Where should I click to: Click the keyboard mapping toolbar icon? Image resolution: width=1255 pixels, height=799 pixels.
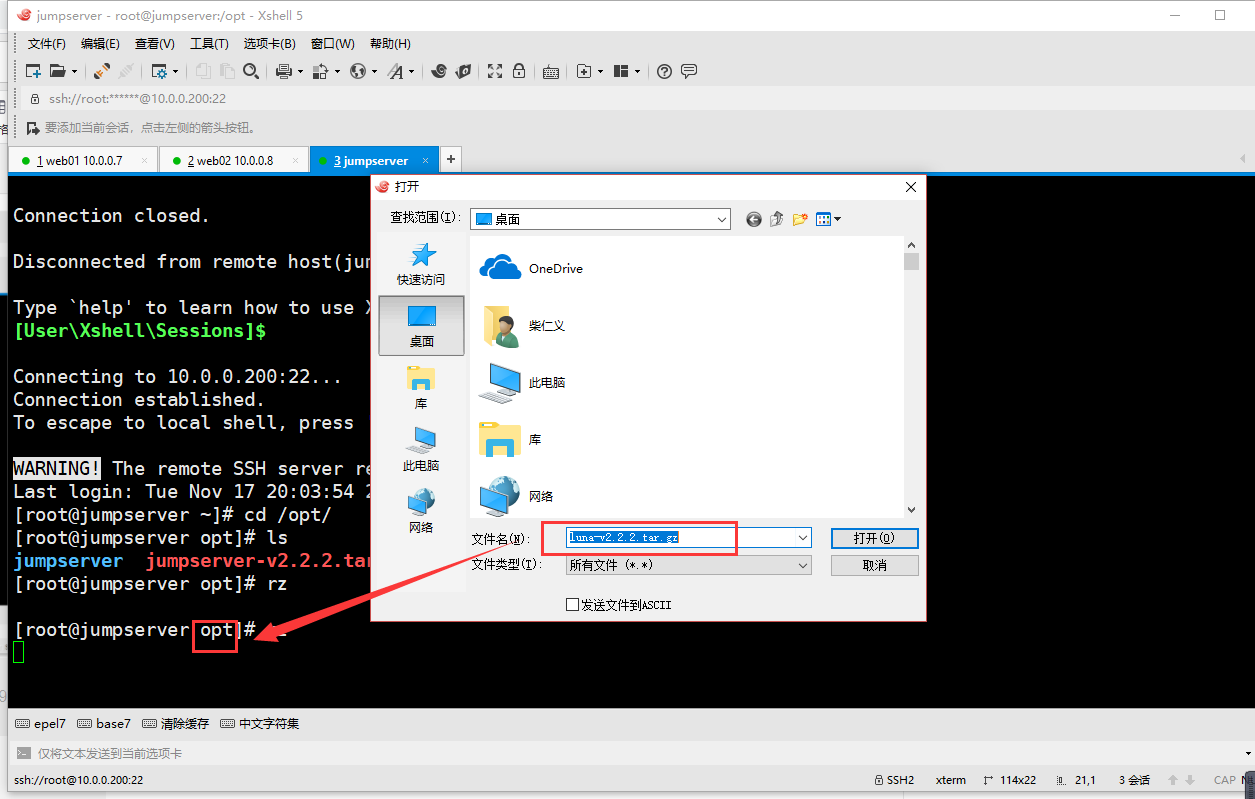tap(551, 71)
